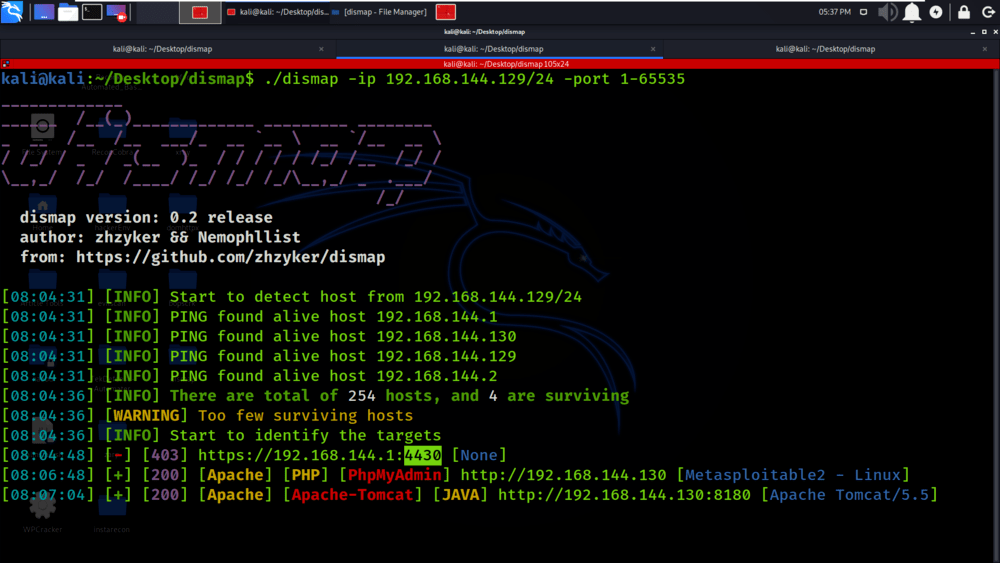Close the leftmost terminal tab
Image resolution: width=1000 pixels, height=563 pixels.
[x=321, y=49]
